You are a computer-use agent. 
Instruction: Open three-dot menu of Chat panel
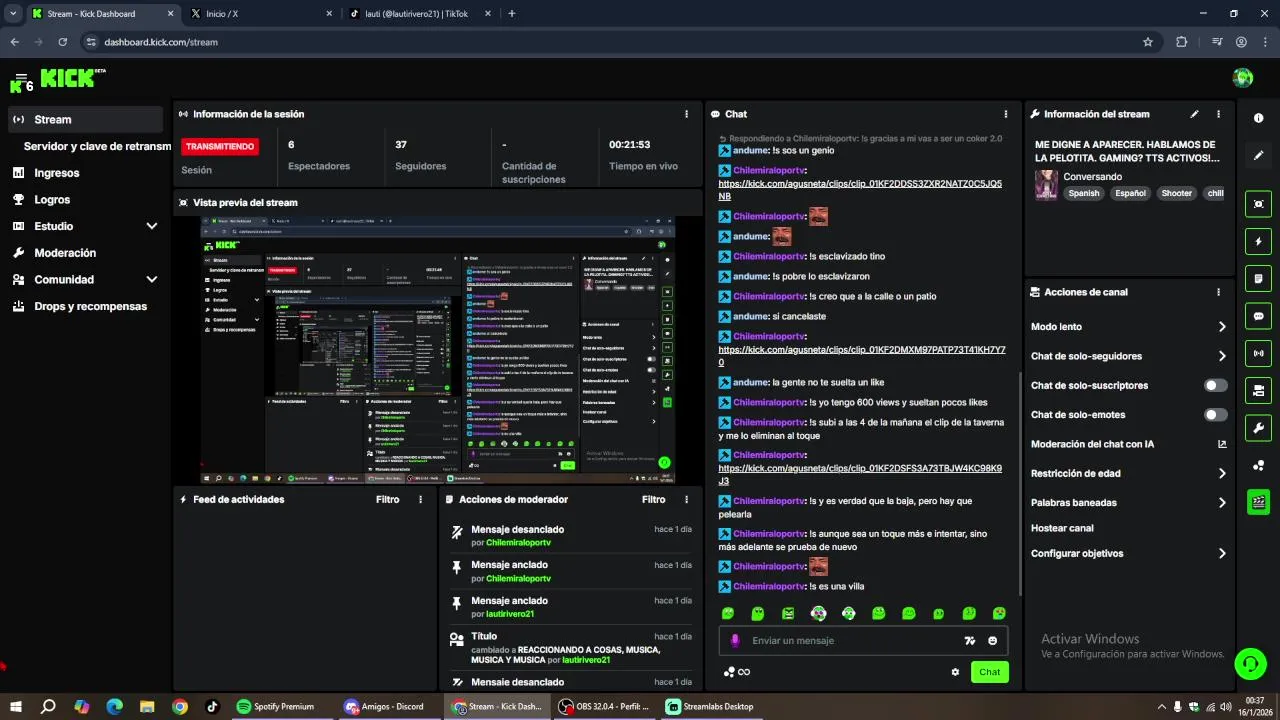pyautogui.click(x=1006, y=114)
